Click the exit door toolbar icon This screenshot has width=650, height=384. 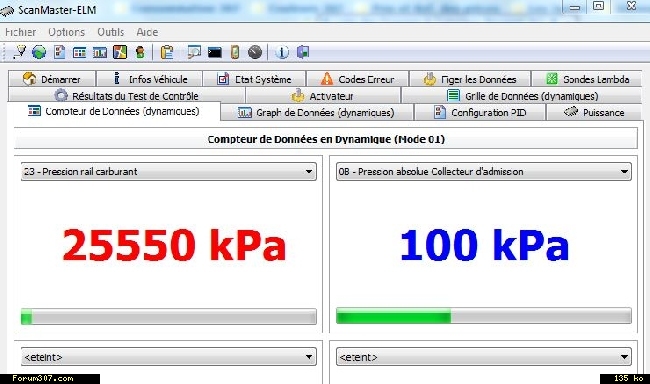(x=303, y=52)
